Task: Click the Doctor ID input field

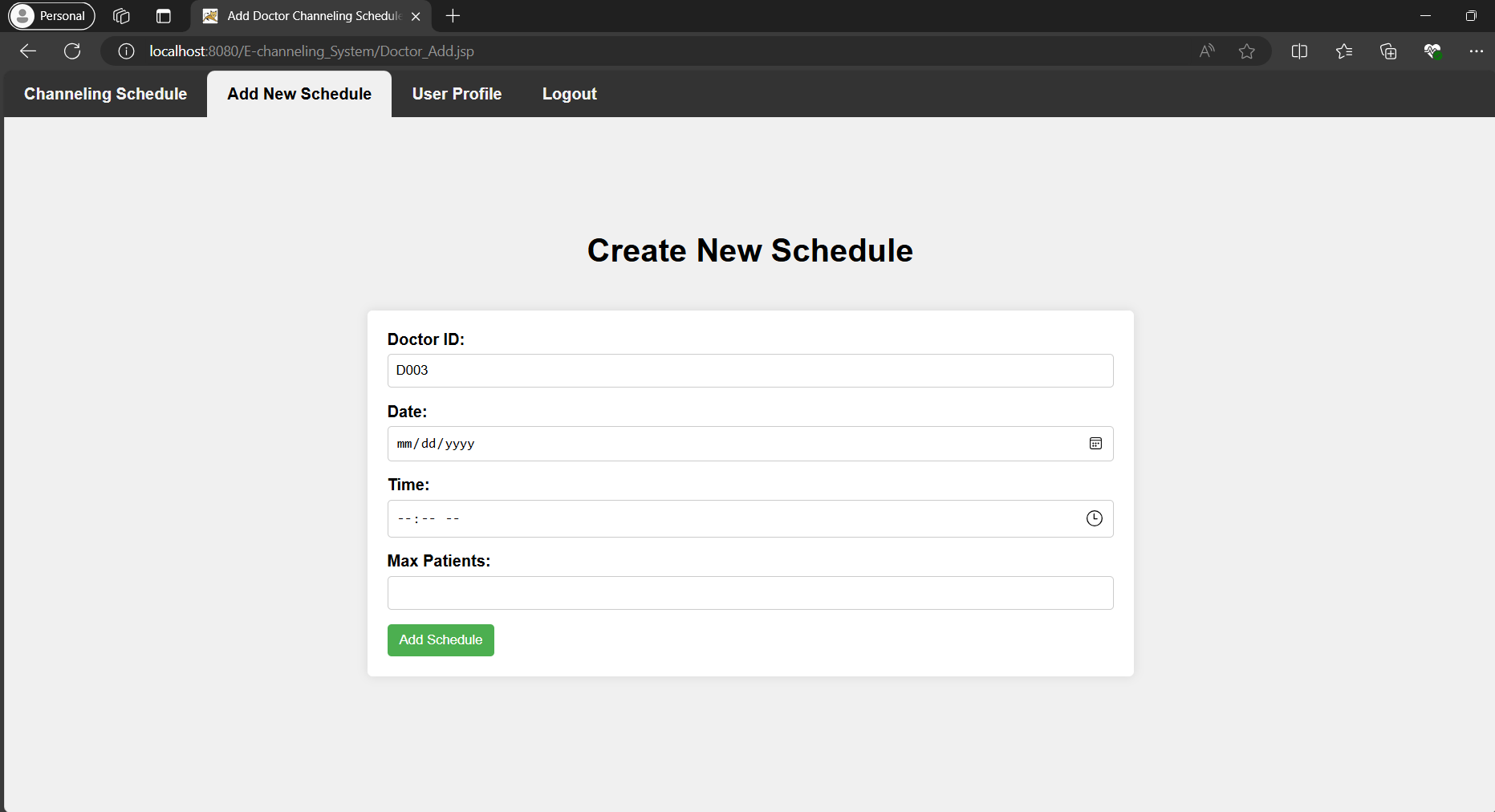Action: (x=750, y=371)
